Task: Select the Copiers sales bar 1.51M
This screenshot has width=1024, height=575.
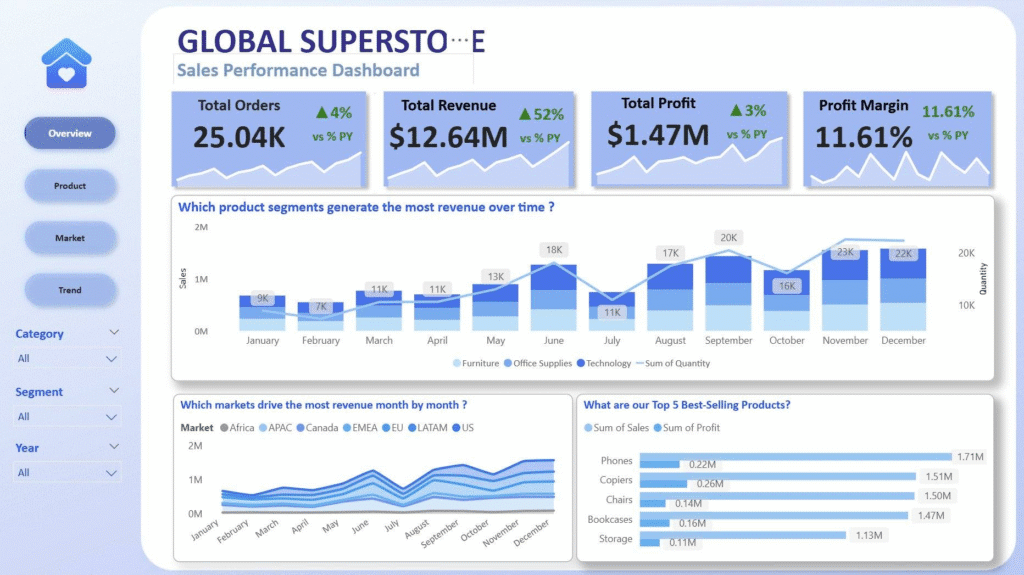Action: pos(778,476)
